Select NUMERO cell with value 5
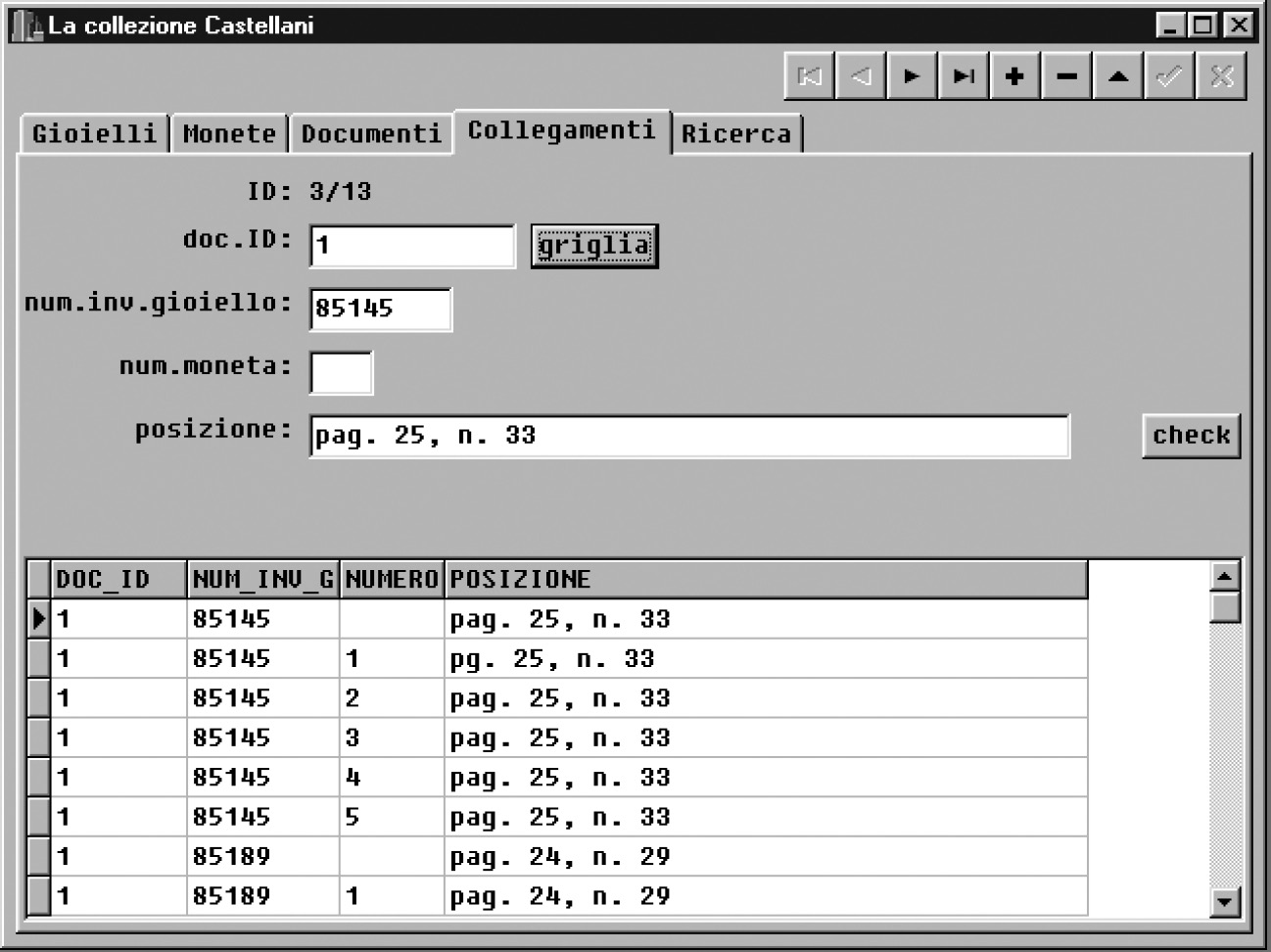 tap(392, 817)
